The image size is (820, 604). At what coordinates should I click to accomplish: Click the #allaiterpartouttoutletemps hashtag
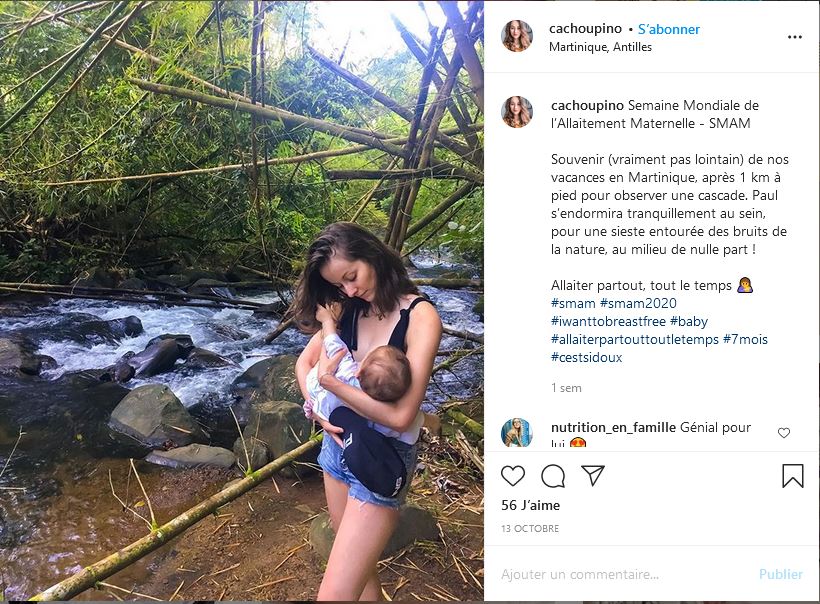(634, 339)
